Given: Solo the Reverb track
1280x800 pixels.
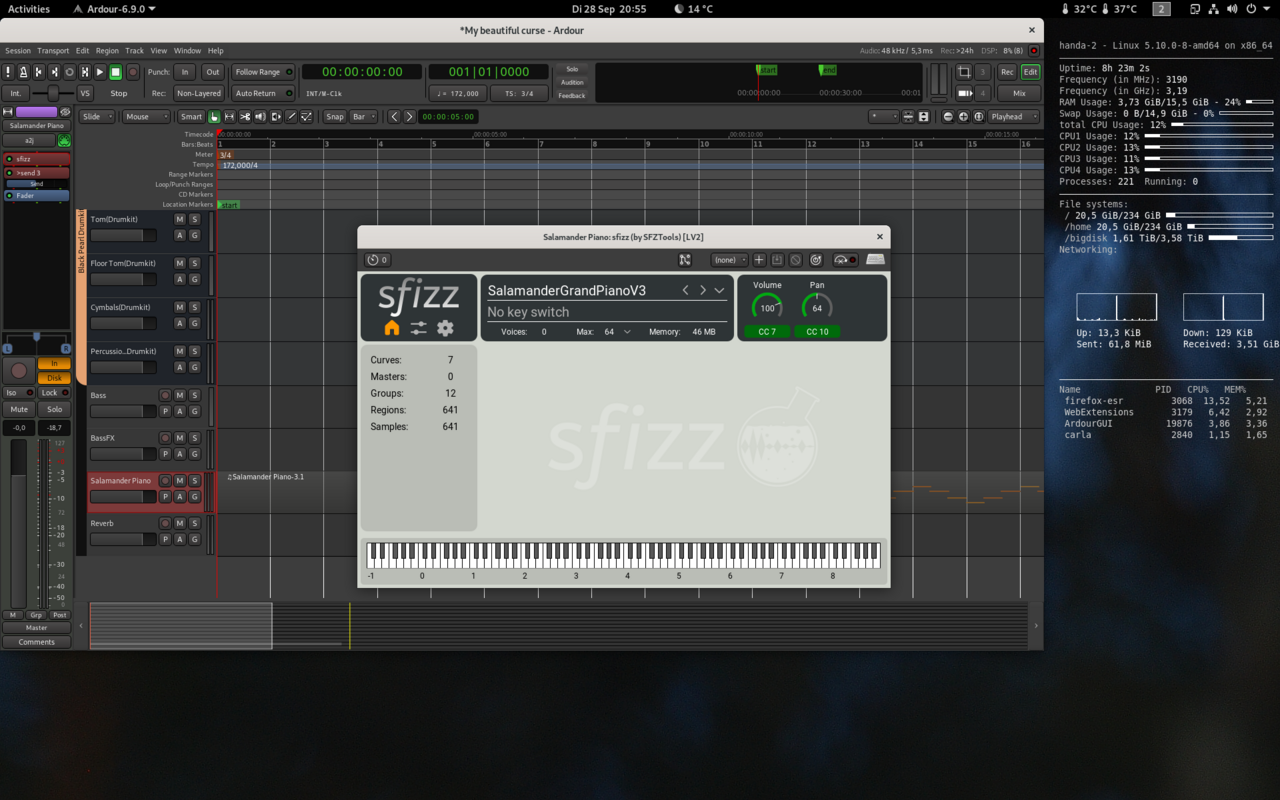Looking at the screenshot, I should 194,523.
